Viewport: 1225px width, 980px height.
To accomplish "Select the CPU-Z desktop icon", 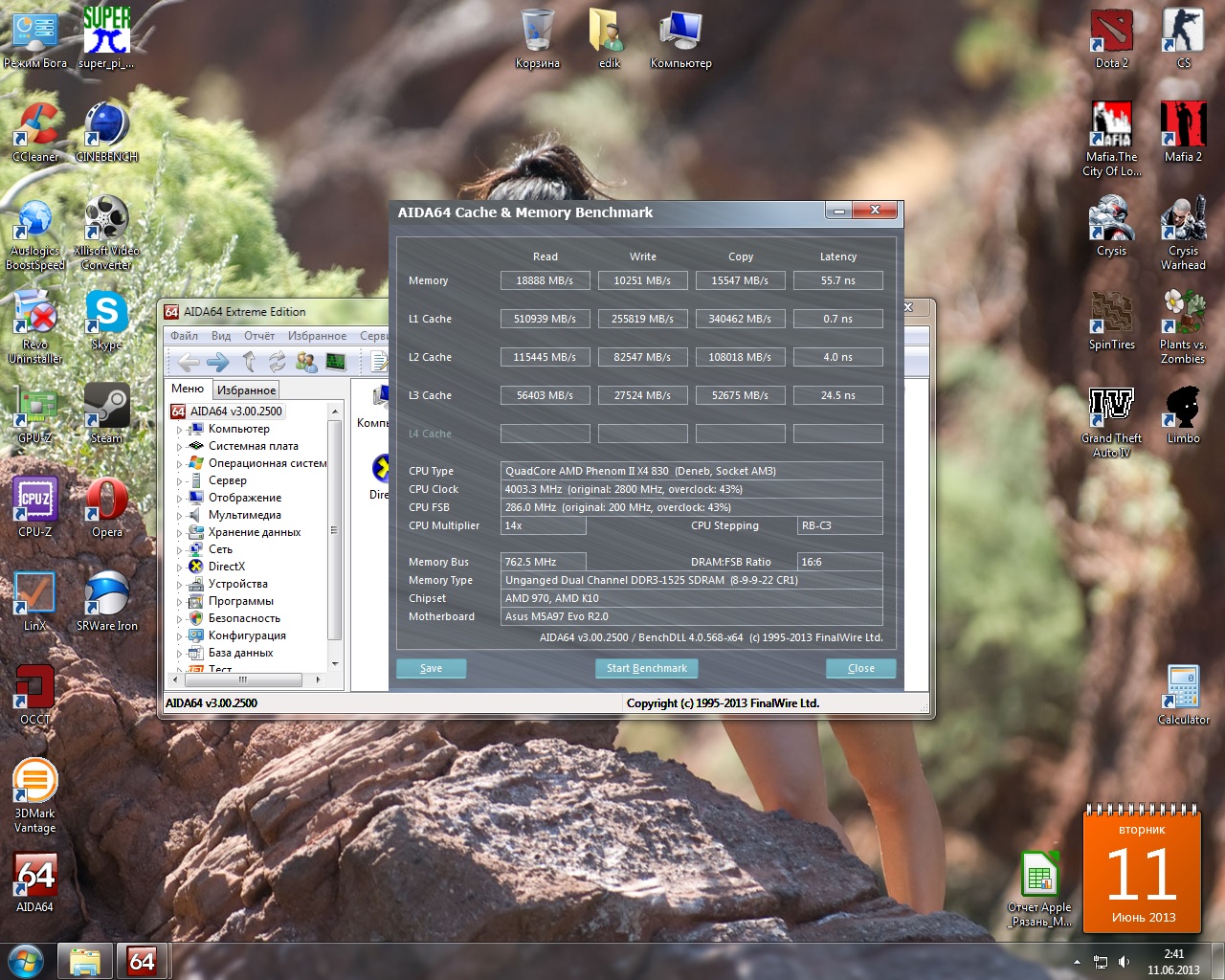I will coord(35,507).
